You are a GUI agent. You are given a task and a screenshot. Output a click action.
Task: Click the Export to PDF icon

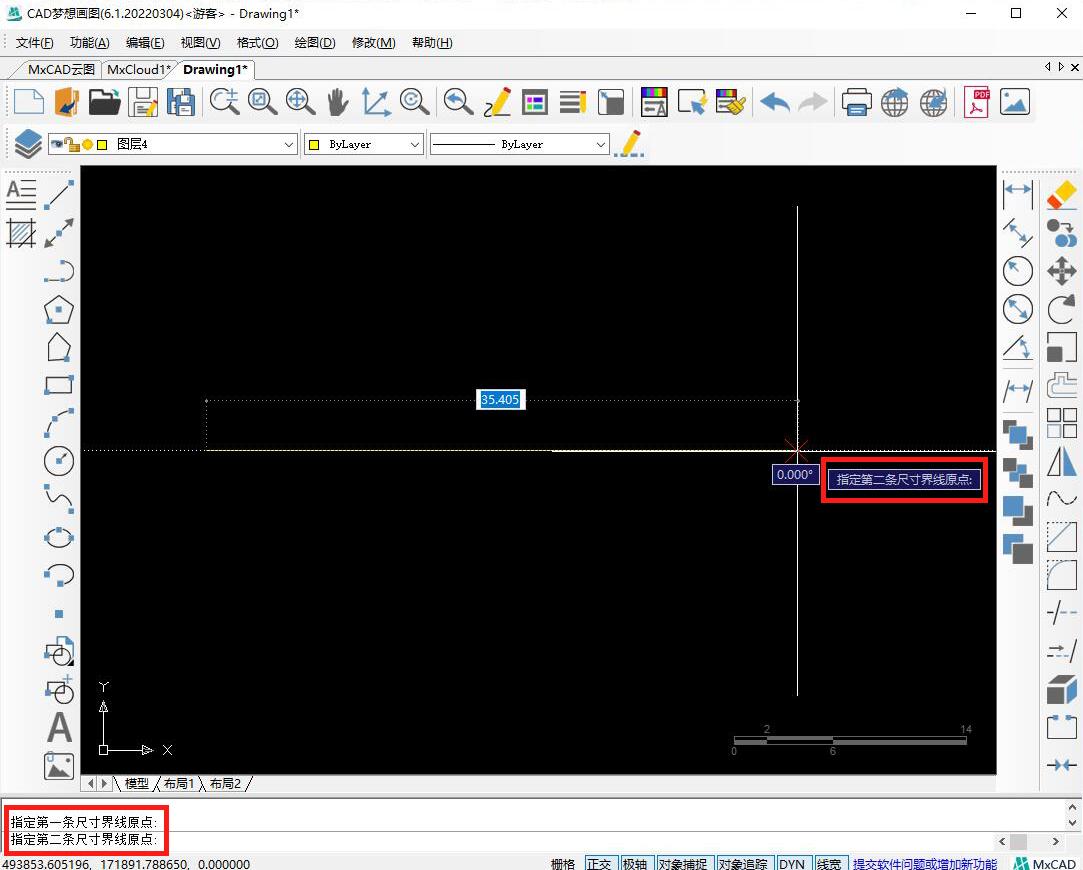976,102
